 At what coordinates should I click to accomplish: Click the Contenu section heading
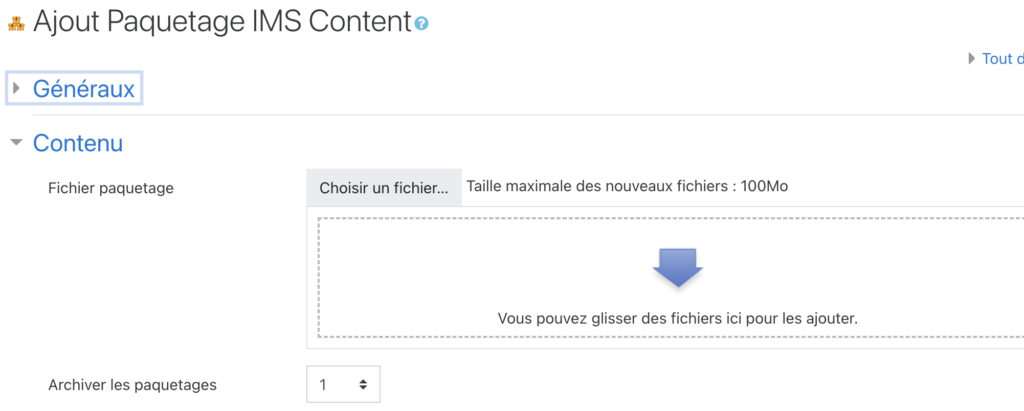[78, 142]
